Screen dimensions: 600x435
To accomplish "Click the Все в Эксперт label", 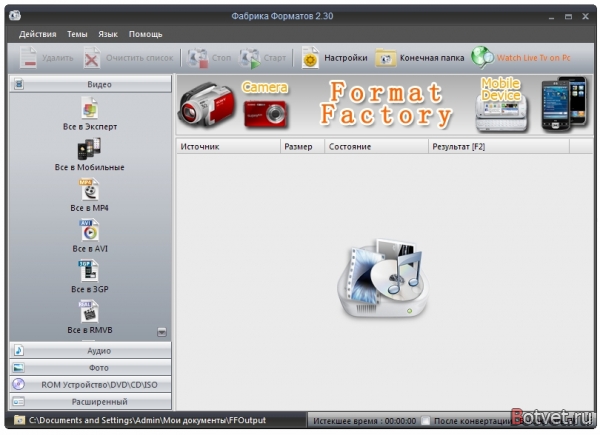I will click(90, 127).
